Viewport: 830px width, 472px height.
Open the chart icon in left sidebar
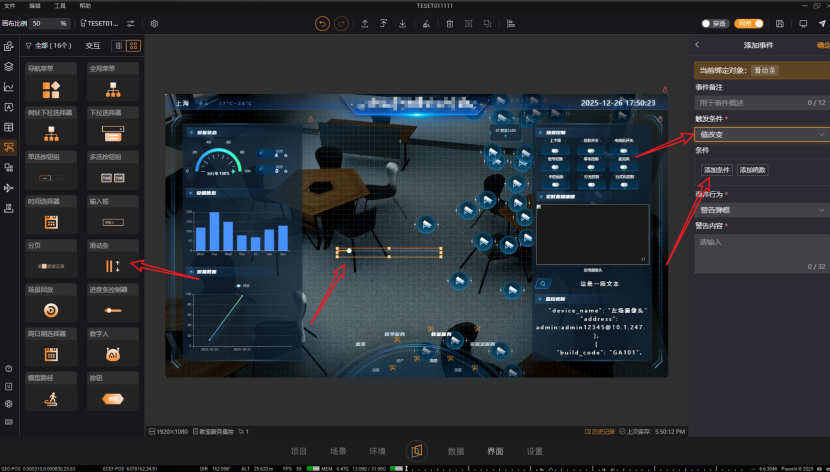pyautogui.click(x=8, y=87)
